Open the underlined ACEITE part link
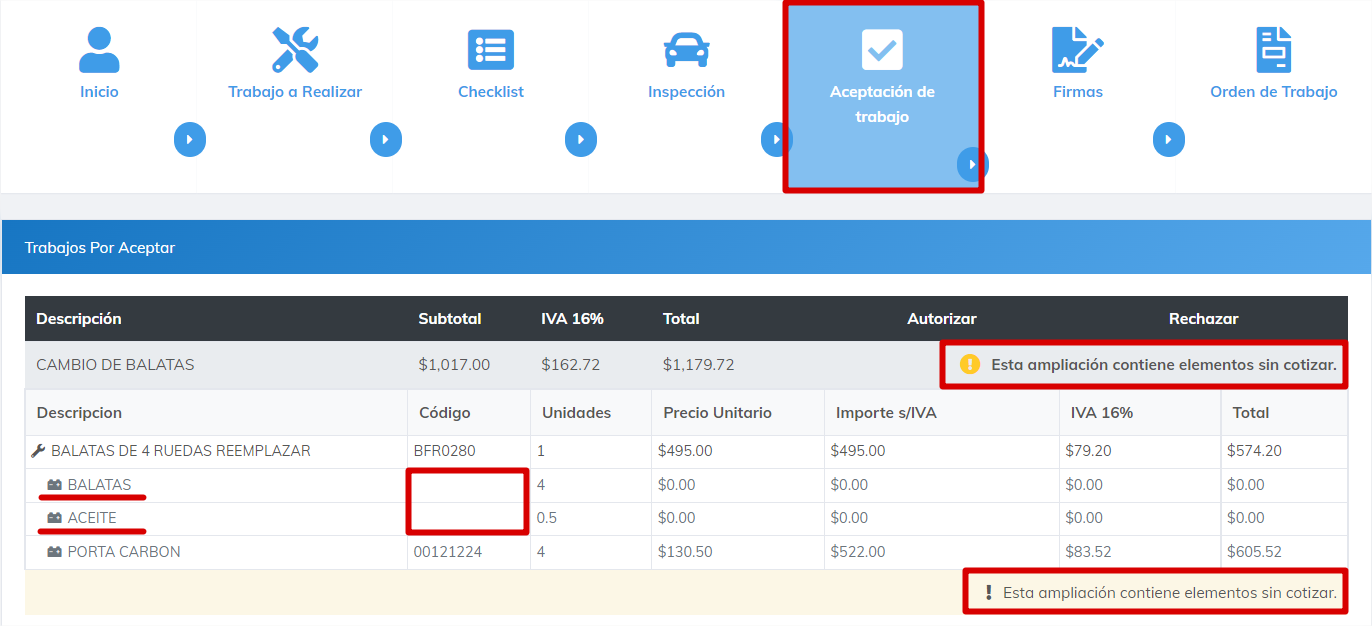Screen dimensions: 1372x626 (92, 518)
